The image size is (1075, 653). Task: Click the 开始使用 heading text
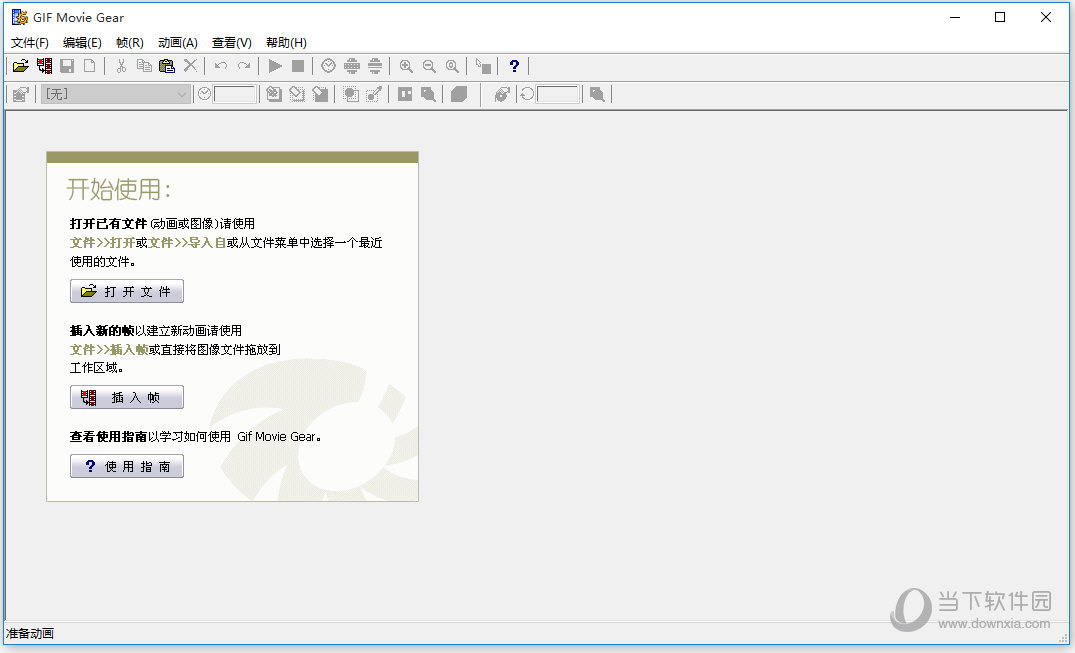119,190
